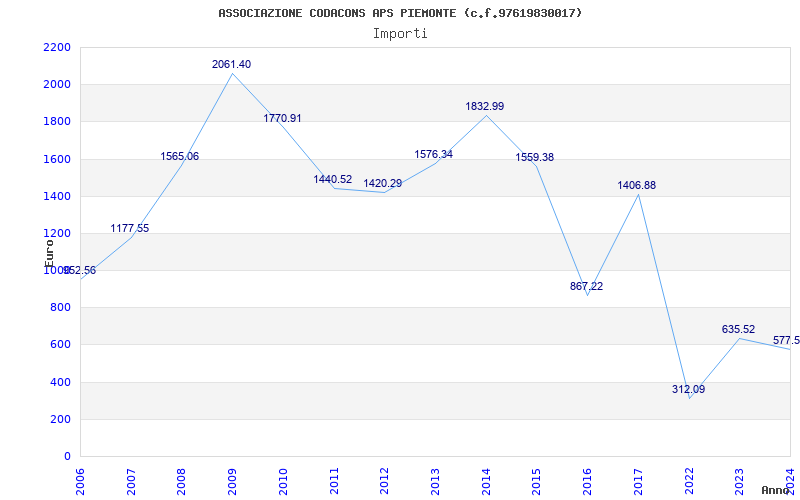Select the 867.22 data label

pos(586,286)
